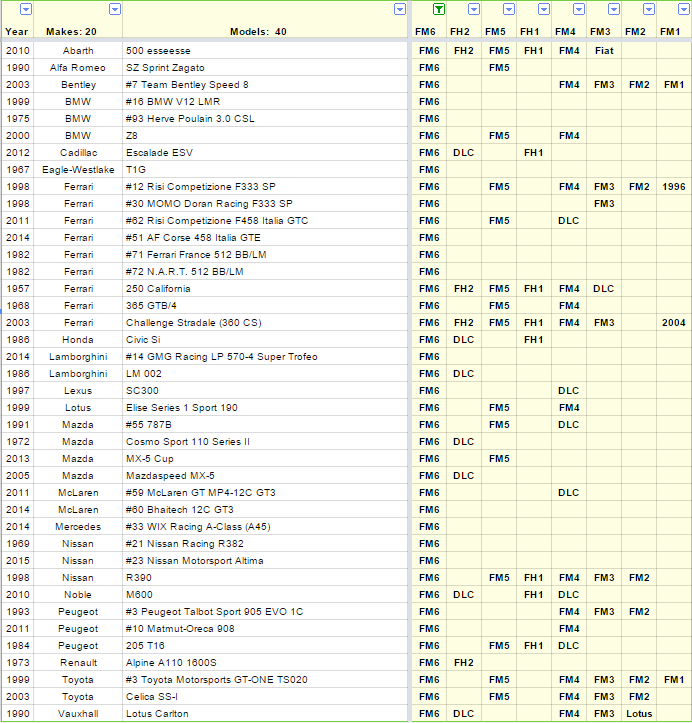Select the 'M600' model cell
The image size is (692, 723).
coord(265,595)
